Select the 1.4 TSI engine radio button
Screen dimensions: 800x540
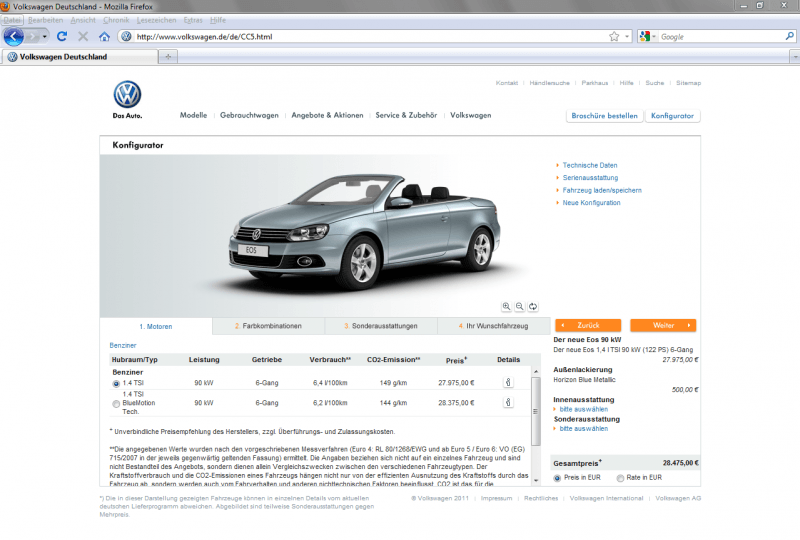[x=116, y=383]
